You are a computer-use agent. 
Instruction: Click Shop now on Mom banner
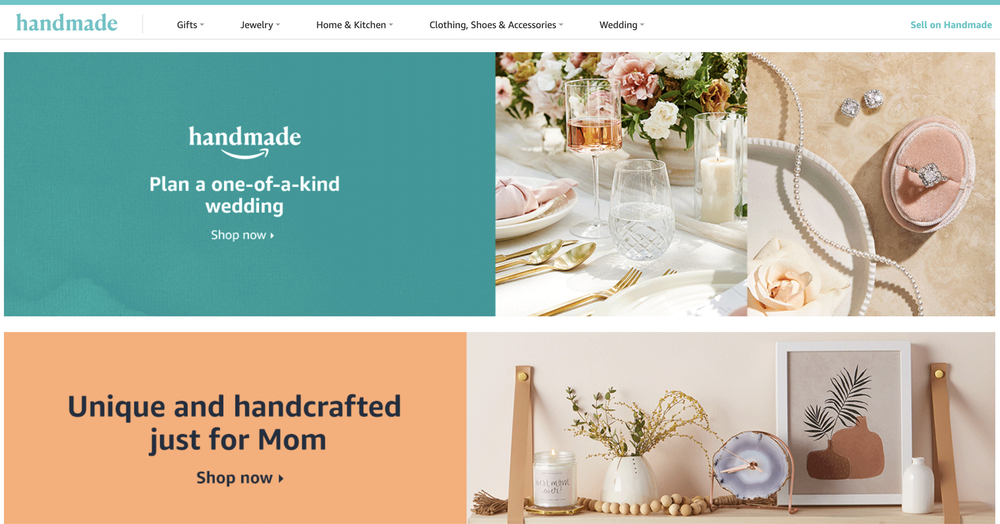pyautogui.click(x=234, y=478)
